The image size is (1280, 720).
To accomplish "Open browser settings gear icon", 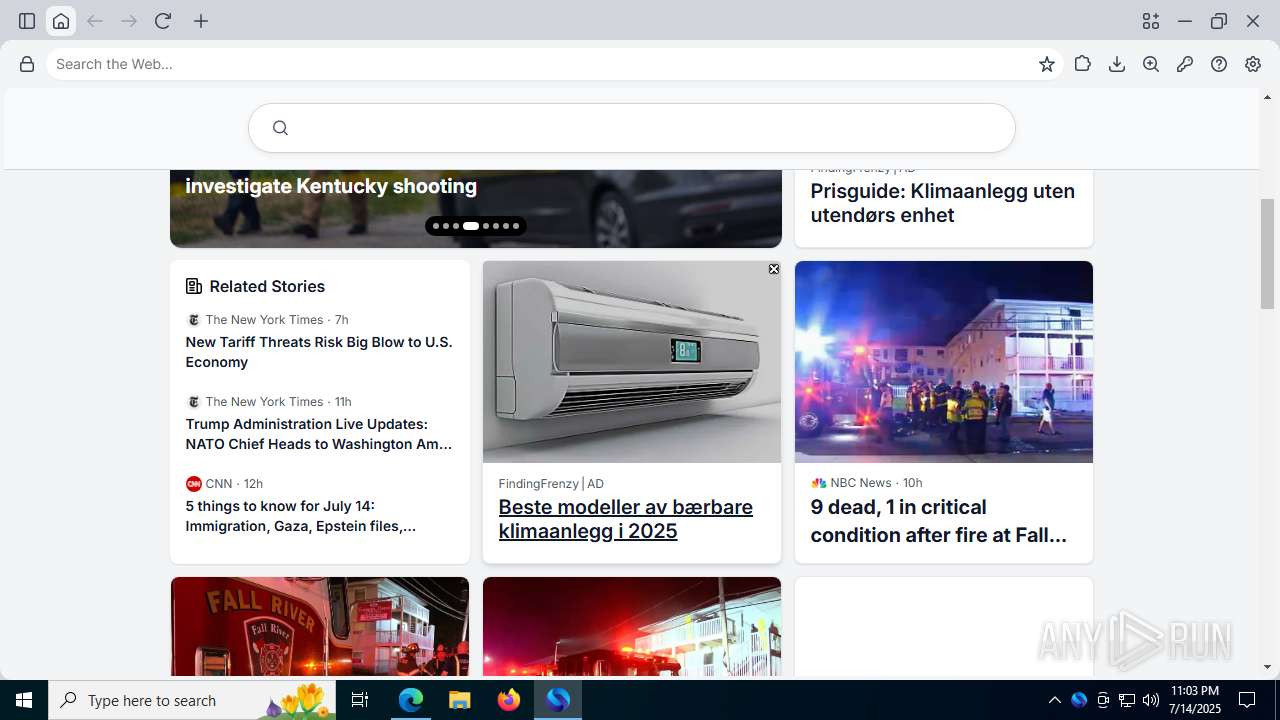I will (1253, 64).
